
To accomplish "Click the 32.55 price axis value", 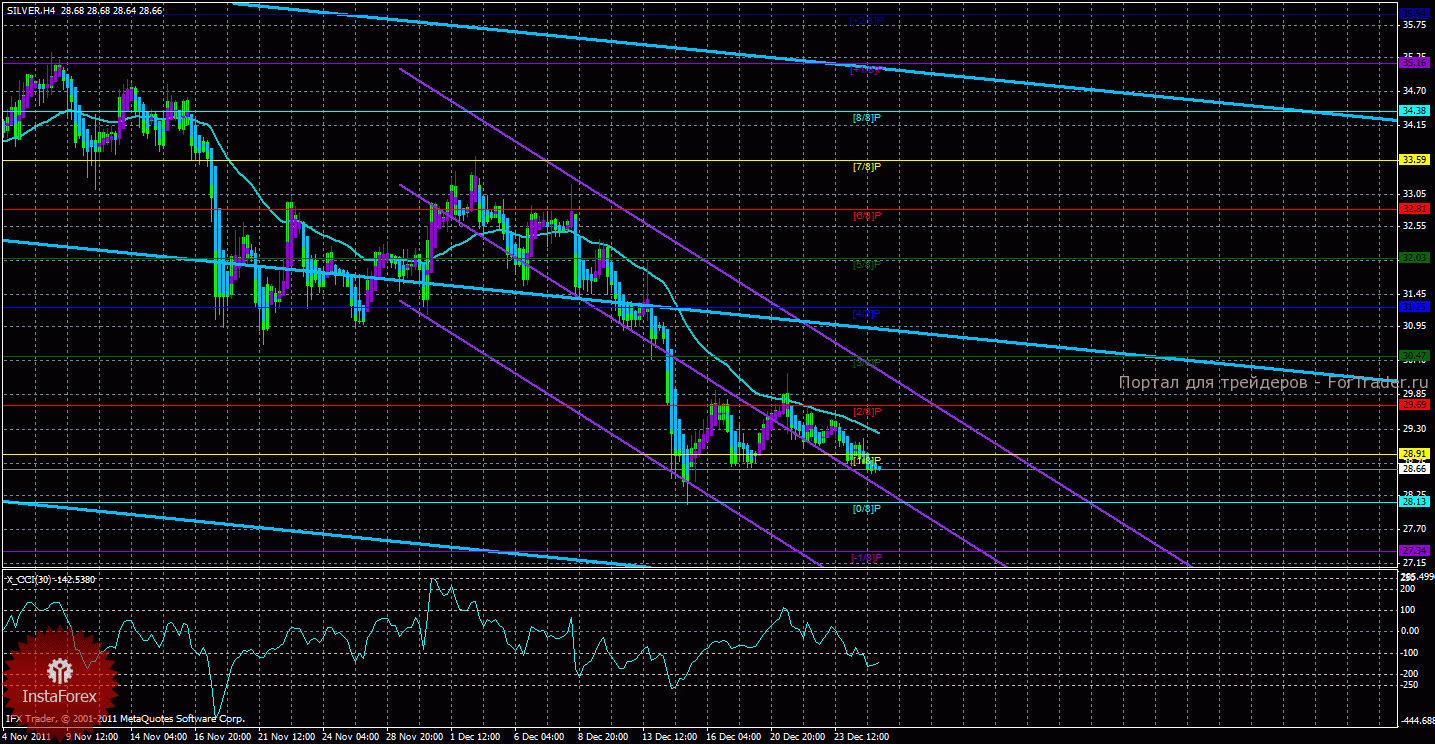I will pyautogui.click(x=1414, y=226).
